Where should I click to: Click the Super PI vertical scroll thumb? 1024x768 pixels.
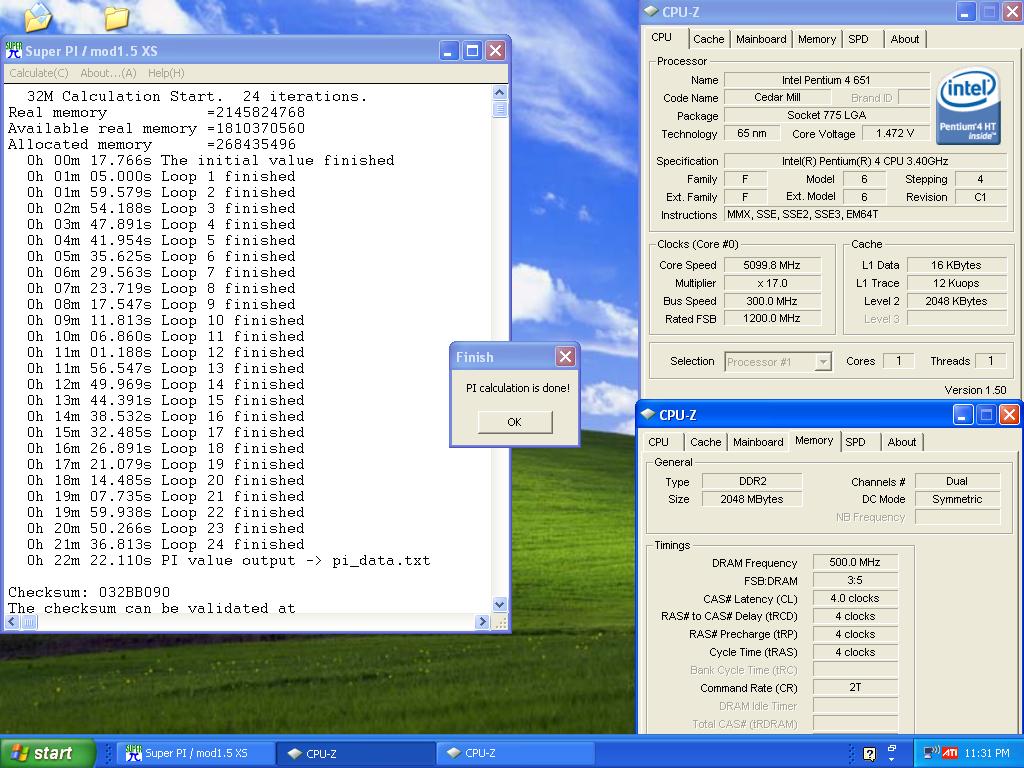pyautogui.click(x=500, y=109)
